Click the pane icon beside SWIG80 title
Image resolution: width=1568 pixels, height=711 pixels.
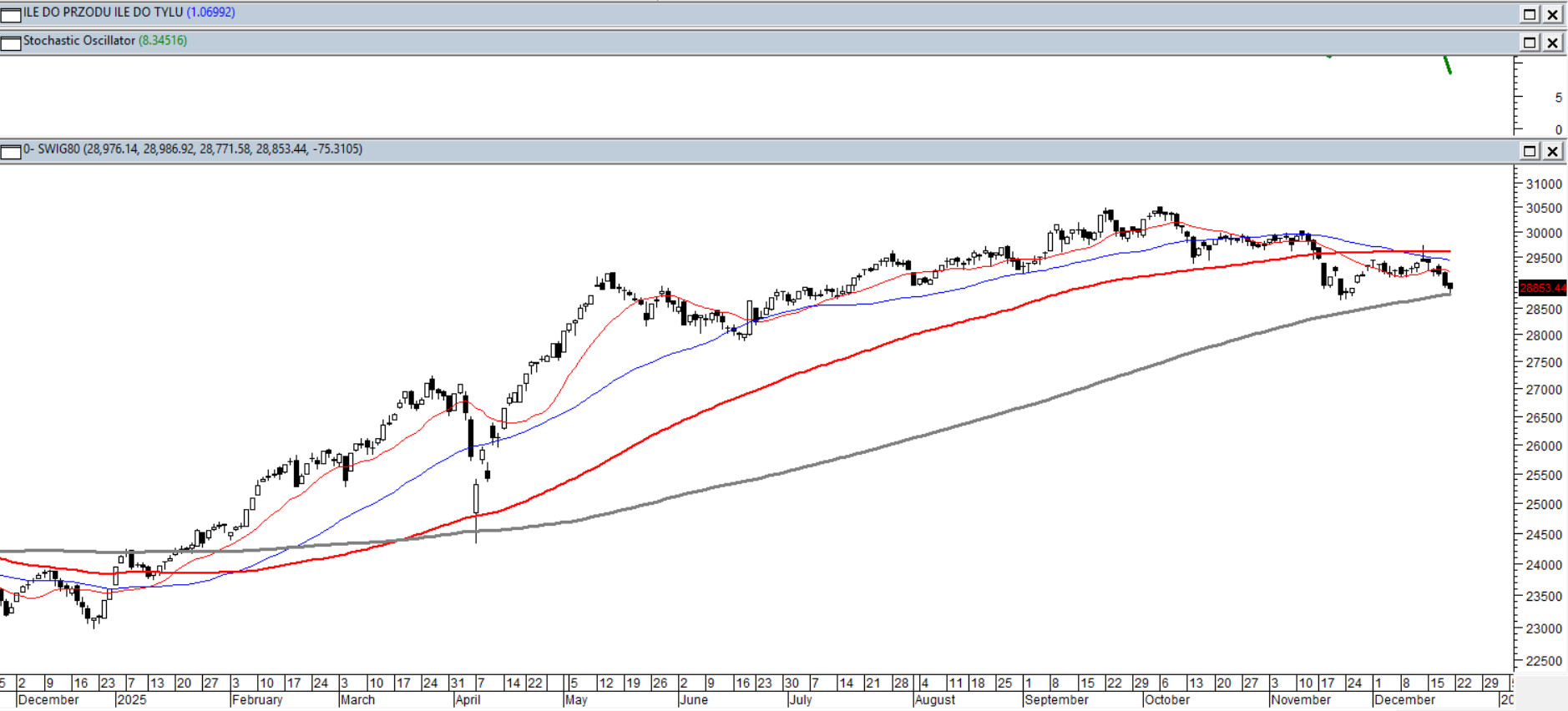11,151
